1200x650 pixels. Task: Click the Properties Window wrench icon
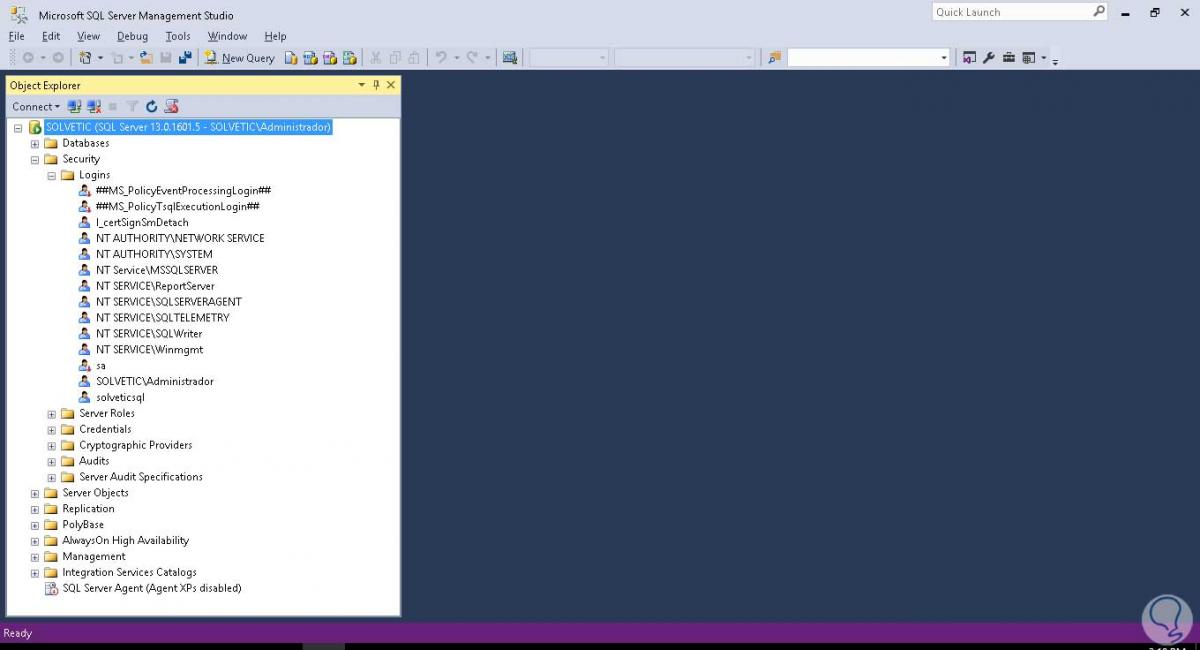point(988,58)
